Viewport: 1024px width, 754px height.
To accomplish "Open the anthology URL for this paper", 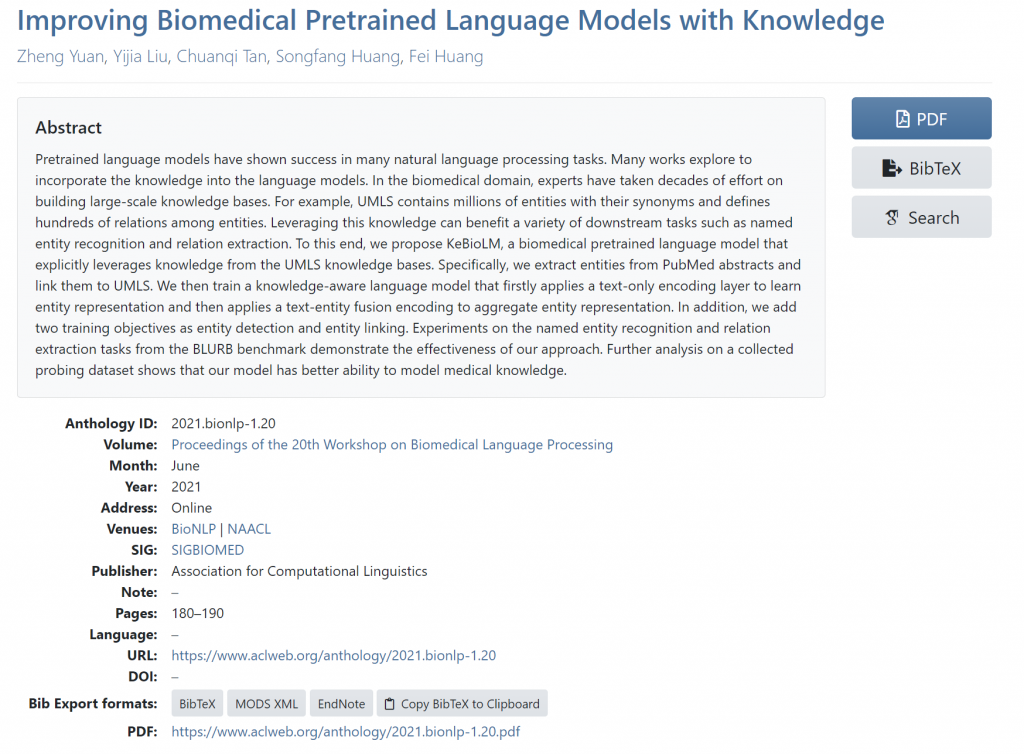I will coord(333,656).
